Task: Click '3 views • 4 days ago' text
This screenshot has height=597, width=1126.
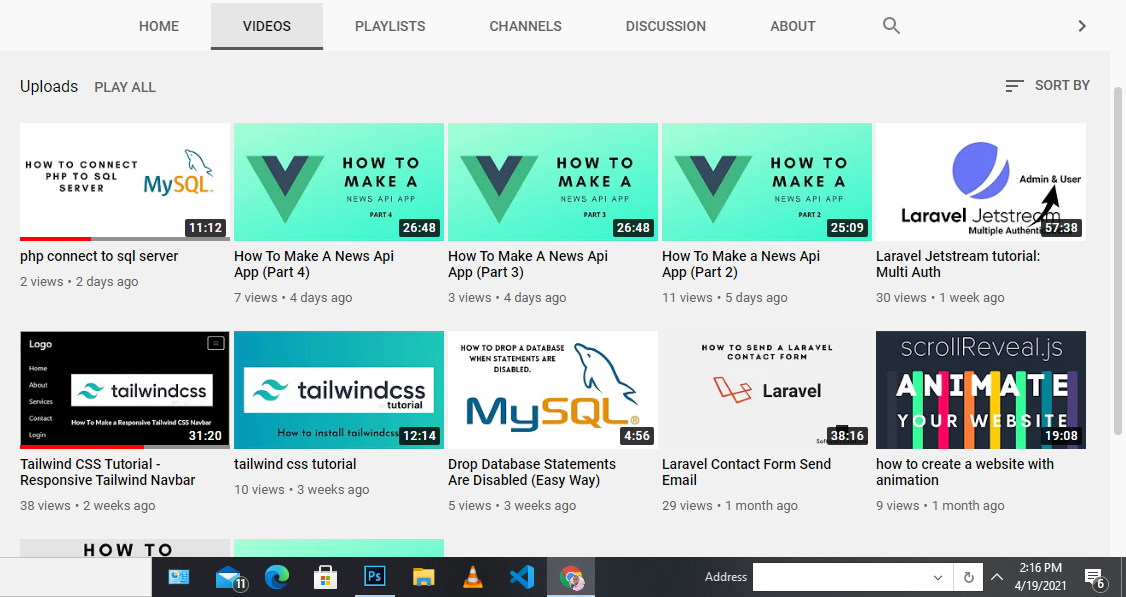Action: (x=507, y=297)
